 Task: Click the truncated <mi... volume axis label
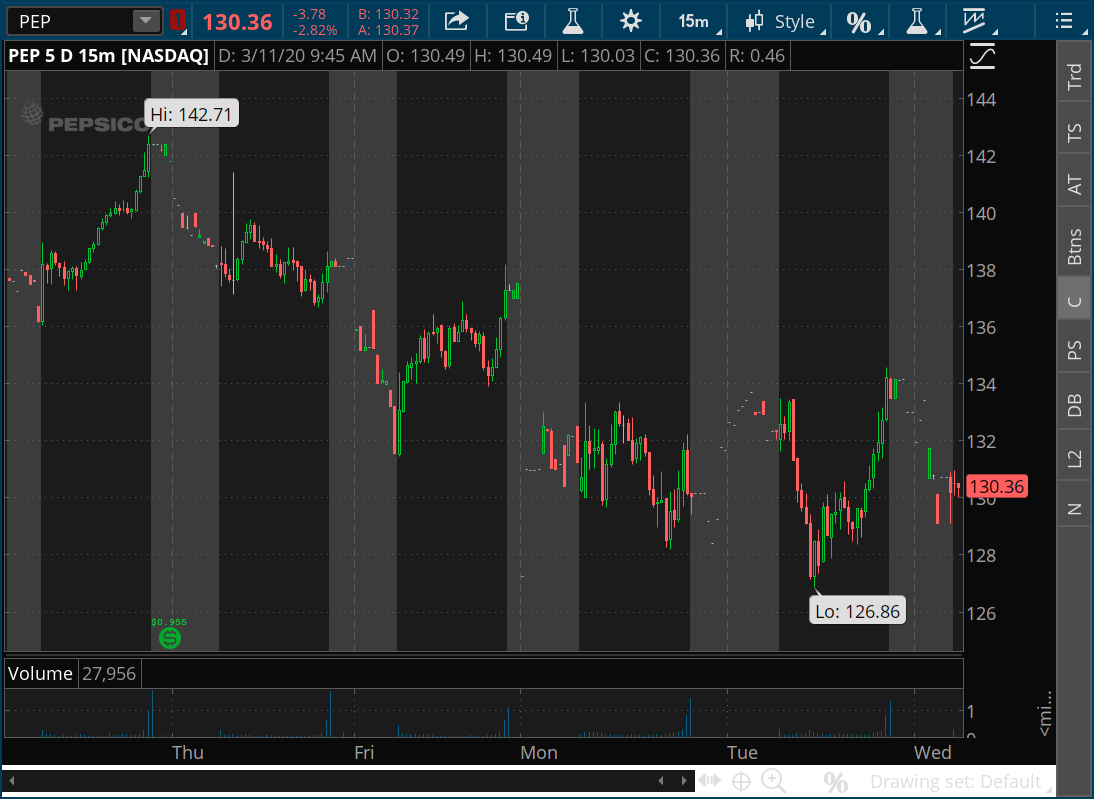[1045, 713]
